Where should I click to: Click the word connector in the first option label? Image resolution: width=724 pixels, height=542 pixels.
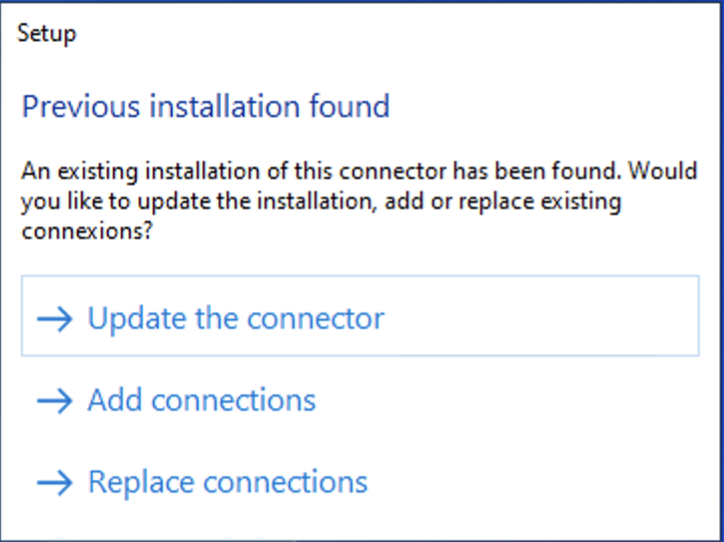[315, 319]
